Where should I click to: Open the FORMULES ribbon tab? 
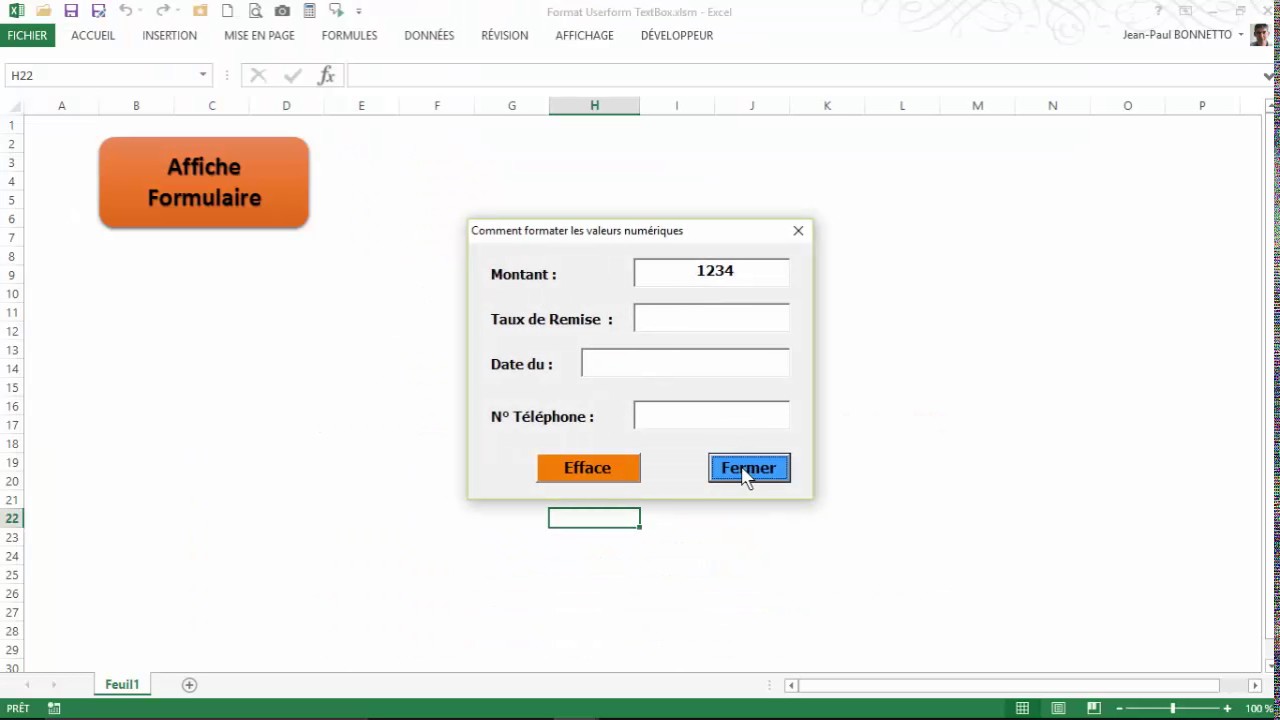point(349,35)
